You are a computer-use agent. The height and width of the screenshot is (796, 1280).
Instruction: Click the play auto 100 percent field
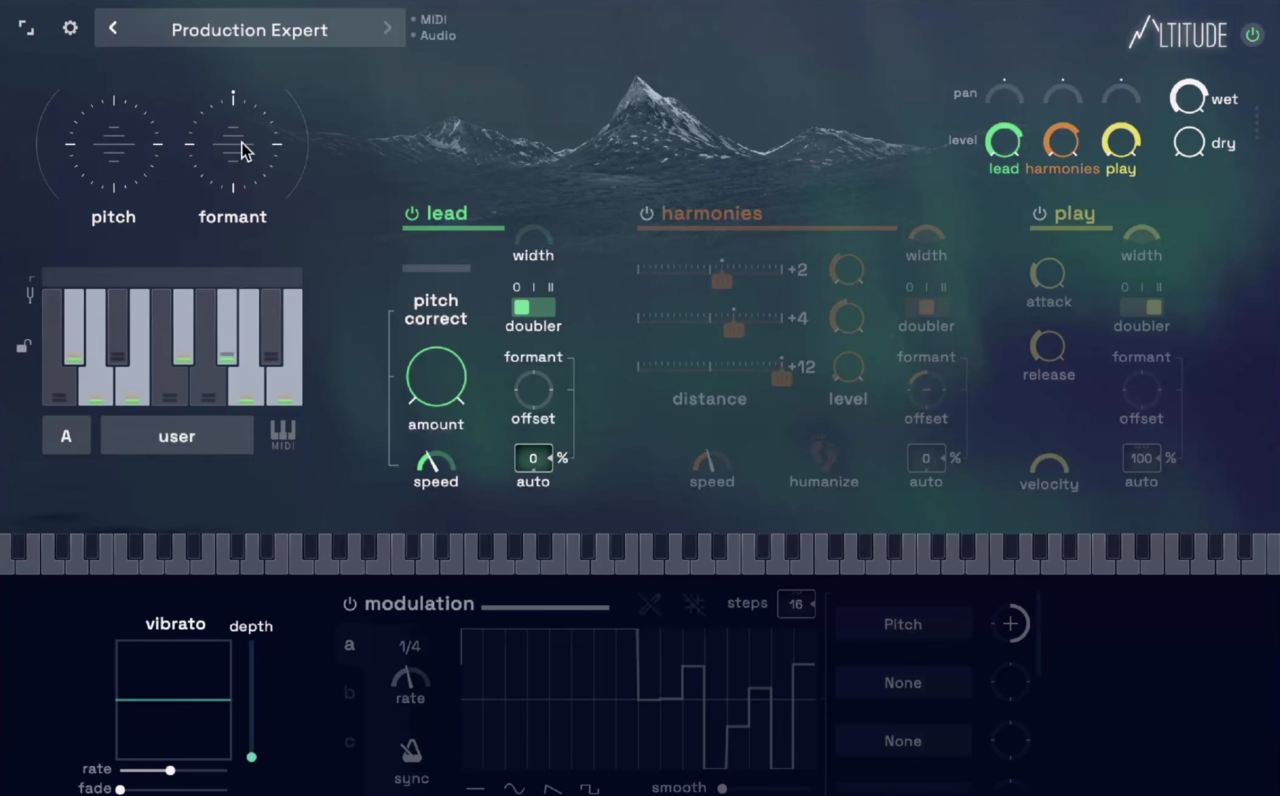[x=1141, y=458]
